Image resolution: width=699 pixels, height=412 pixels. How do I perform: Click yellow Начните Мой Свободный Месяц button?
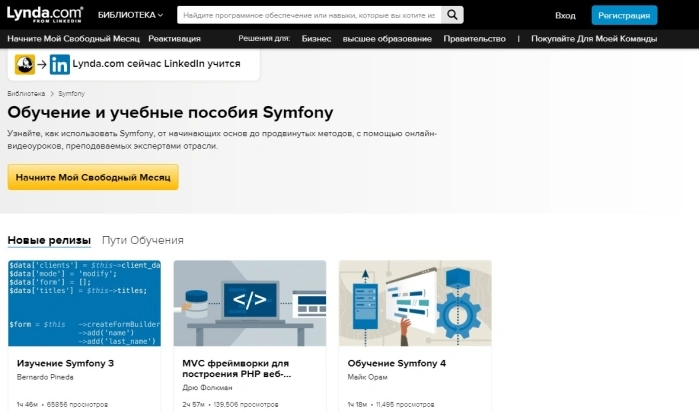click(x=93, y=177)
